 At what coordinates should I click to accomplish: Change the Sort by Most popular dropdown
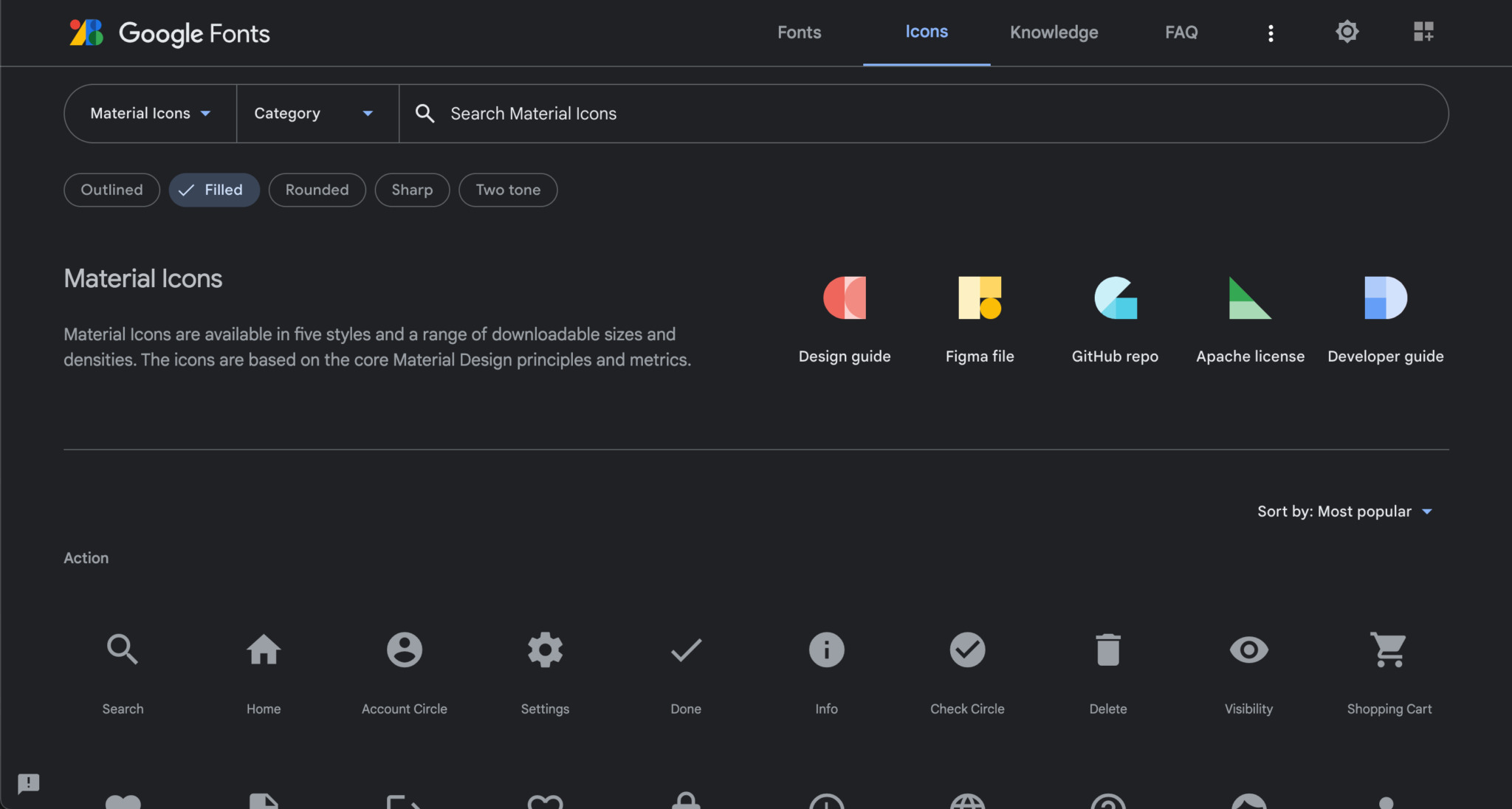[1344, 512]
